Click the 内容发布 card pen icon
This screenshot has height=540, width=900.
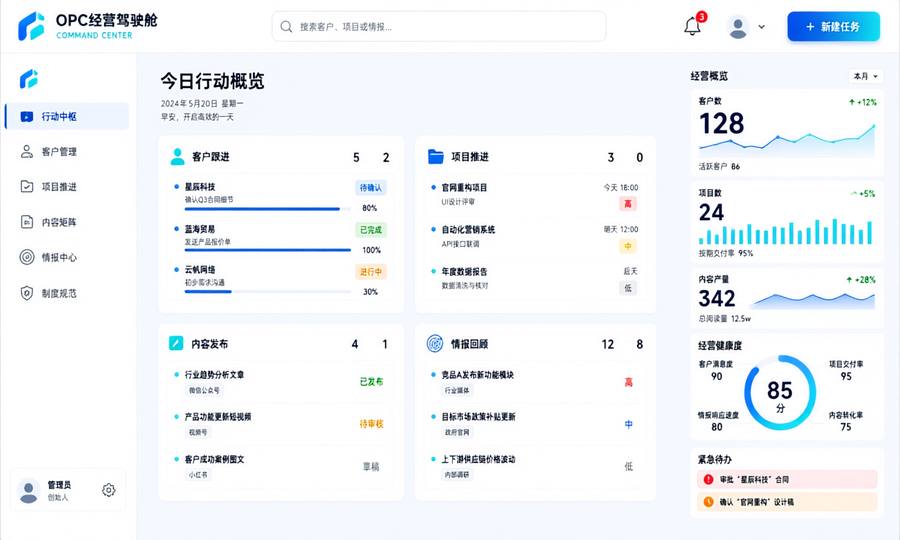(176, 343)
